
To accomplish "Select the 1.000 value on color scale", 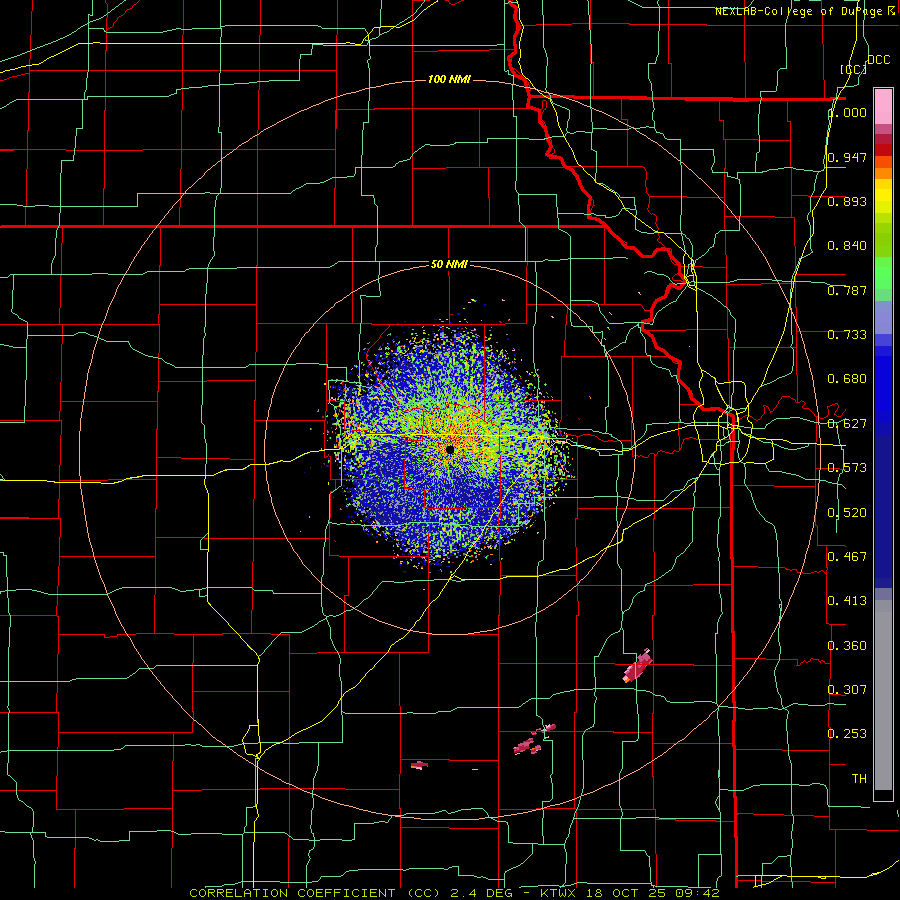I will coord(847,112).
